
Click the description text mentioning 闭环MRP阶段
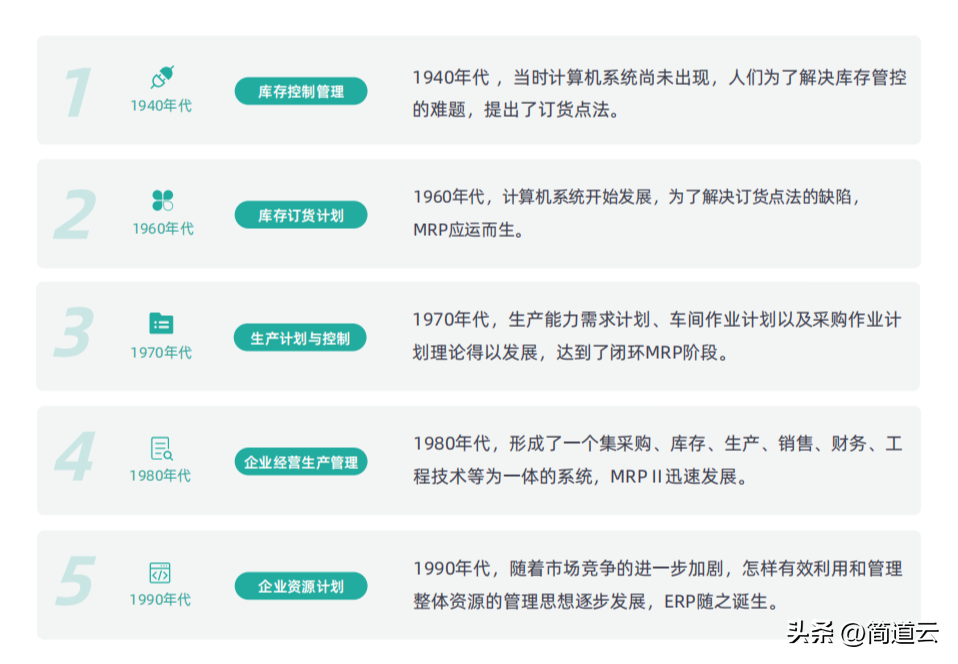657,336
